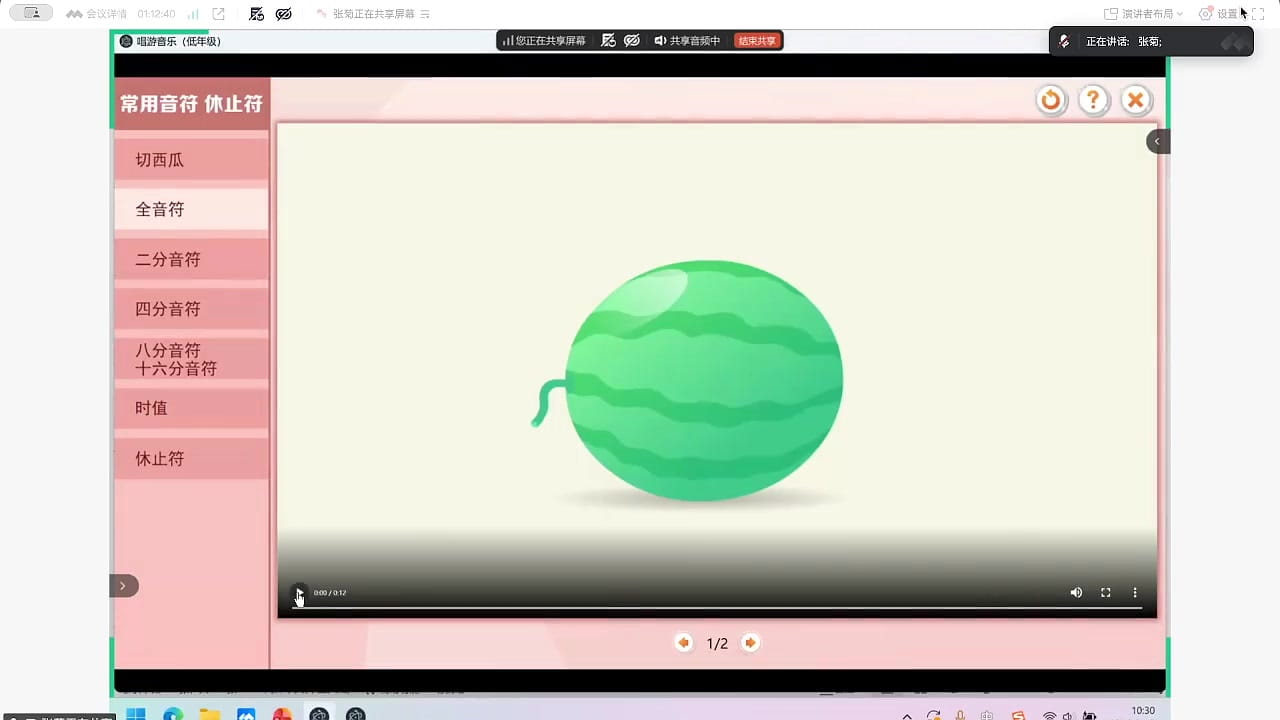Open Microsoft Edge from the taskbar
1280x720 pixels.
[173, 714]
